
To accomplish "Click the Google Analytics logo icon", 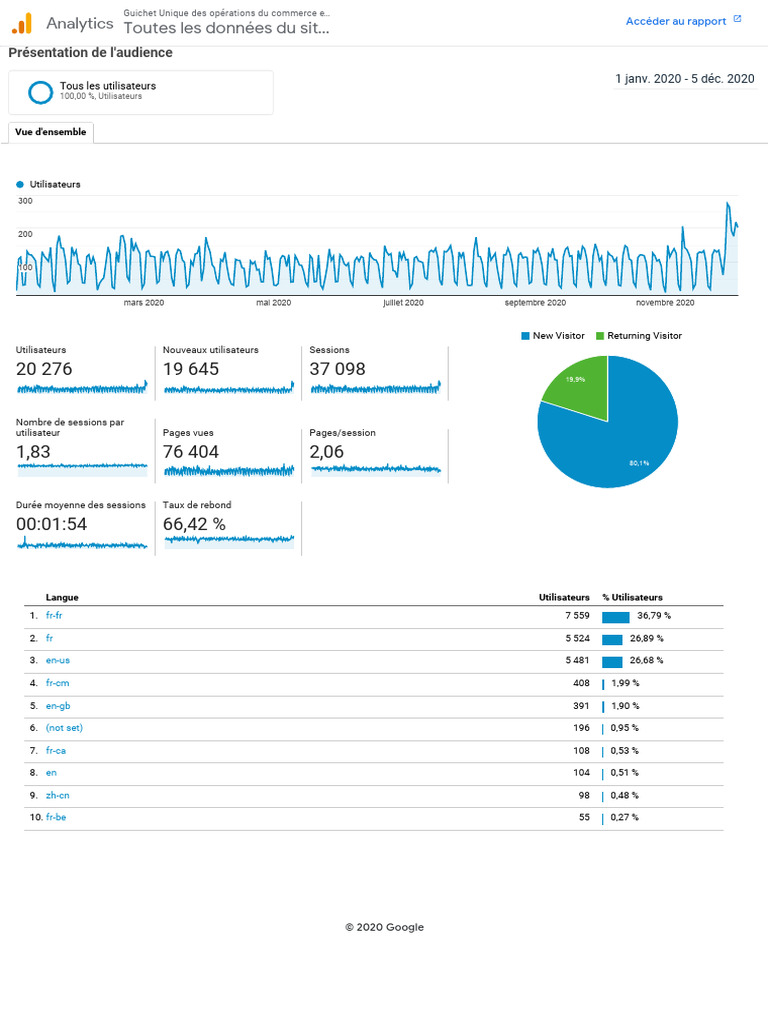I will pos(22,24).
